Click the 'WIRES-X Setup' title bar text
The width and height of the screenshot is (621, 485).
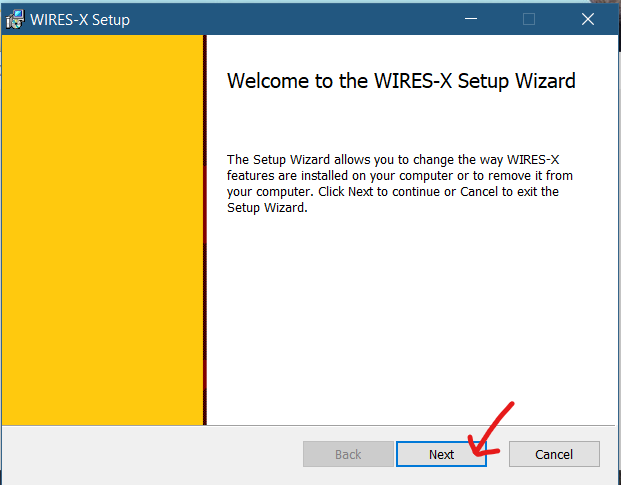tap(80, 20)
